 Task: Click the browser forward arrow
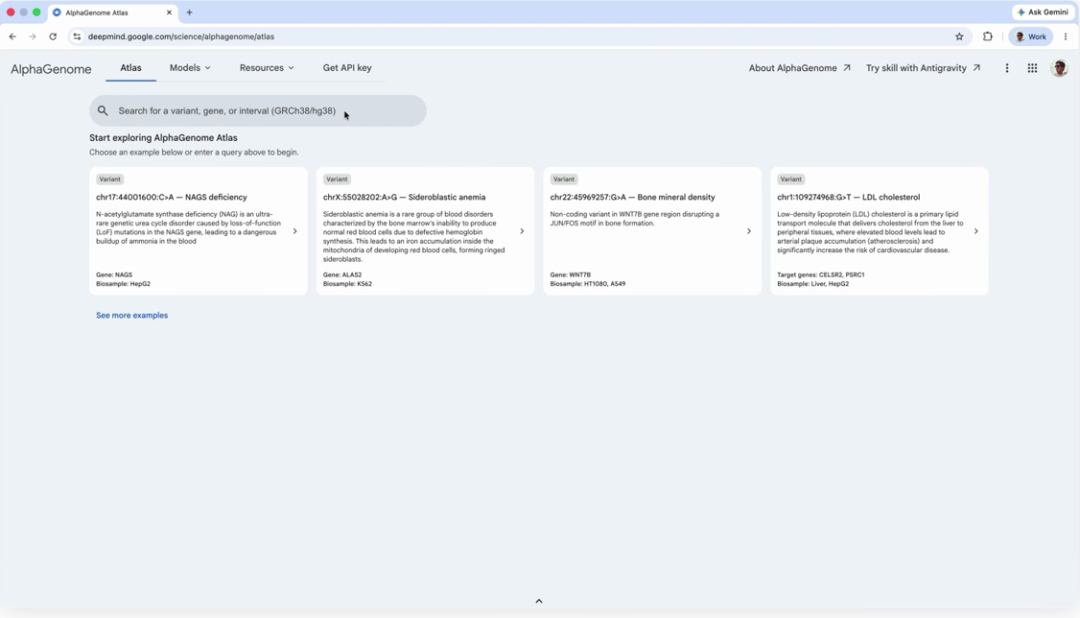[x=32, y=37]
